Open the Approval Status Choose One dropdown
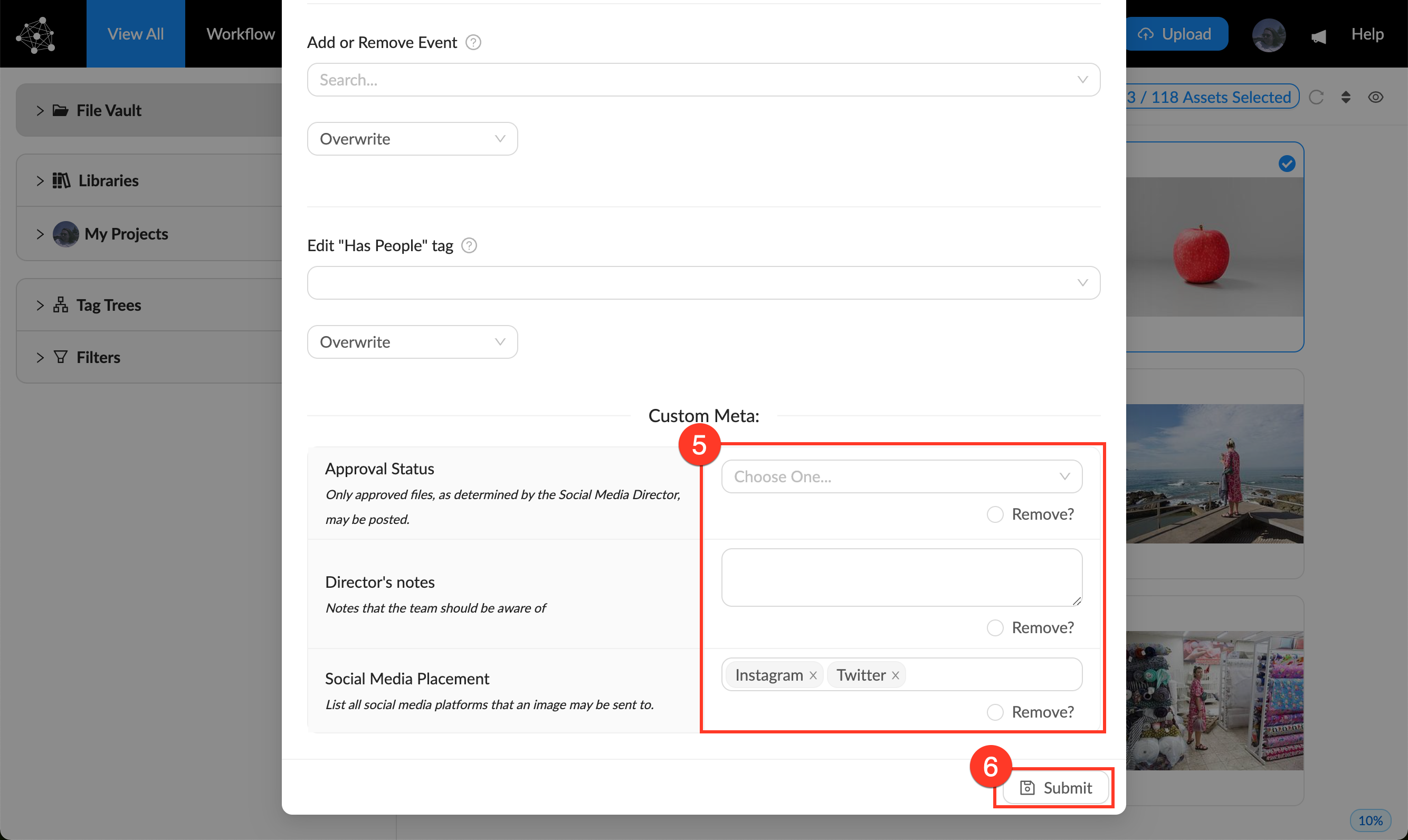1408x840 pixels. pos(901,476)
